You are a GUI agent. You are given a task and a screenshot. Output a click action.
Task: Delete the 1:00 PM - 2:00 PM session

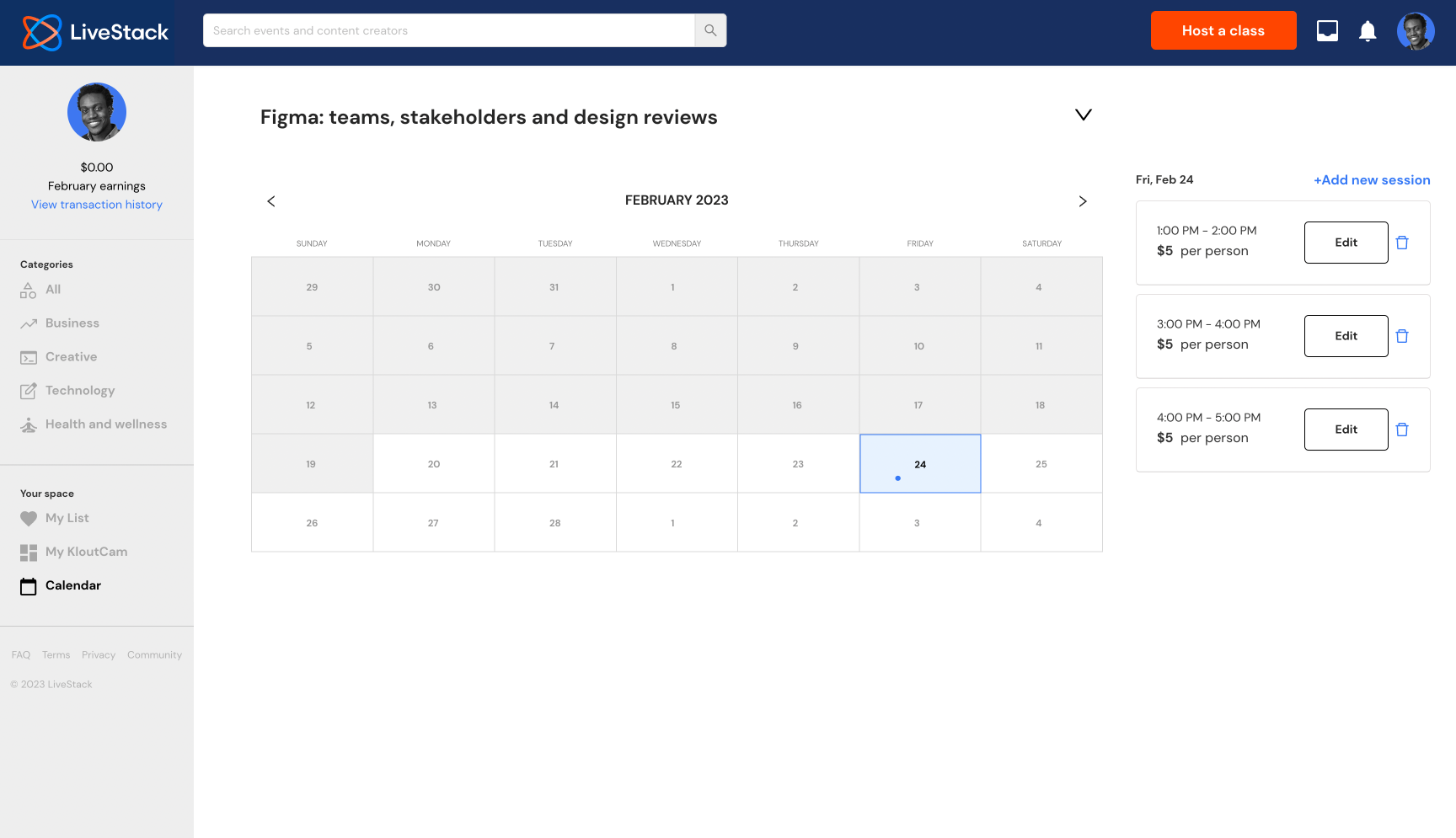1402,243
